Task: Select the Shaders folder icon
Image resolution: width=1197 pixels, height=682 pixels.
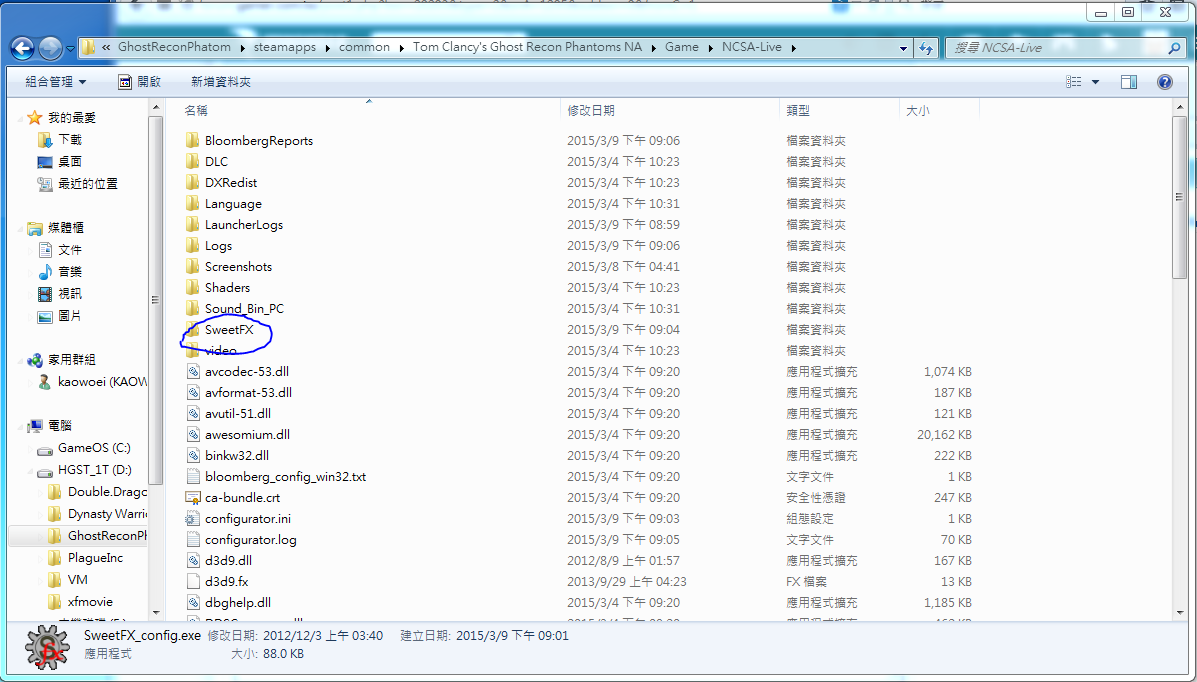Action: 192,287
